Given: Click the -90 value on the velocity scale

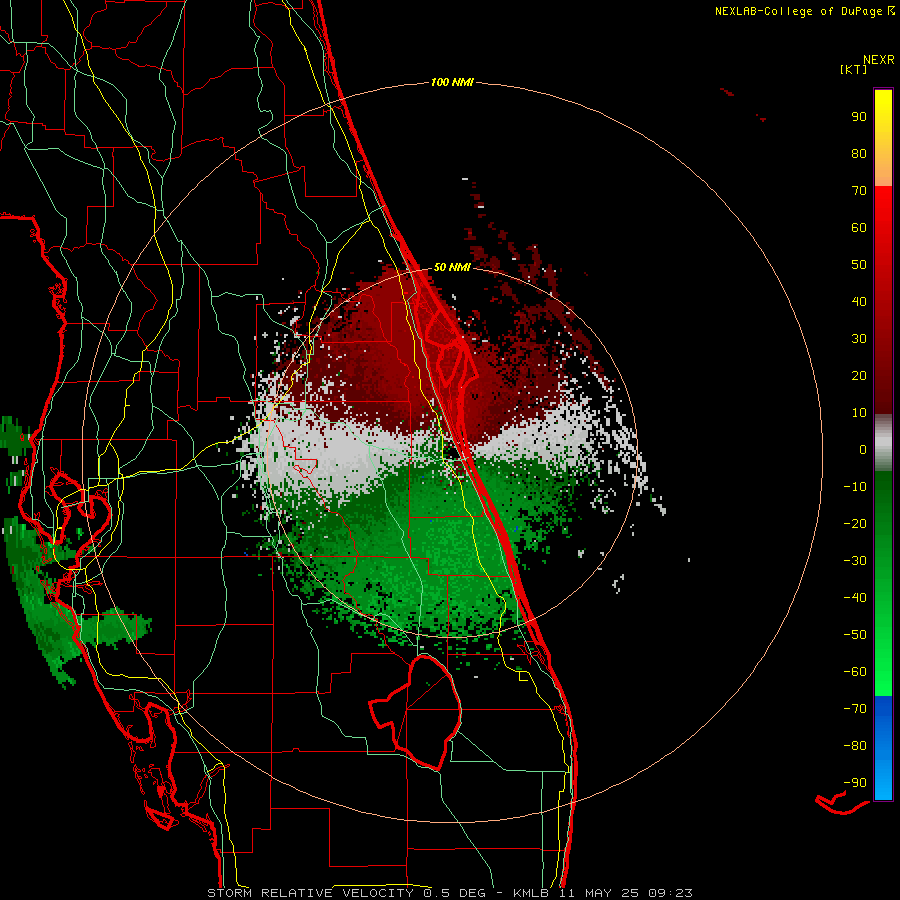Looking at the screenshot, I should point(855,783).
